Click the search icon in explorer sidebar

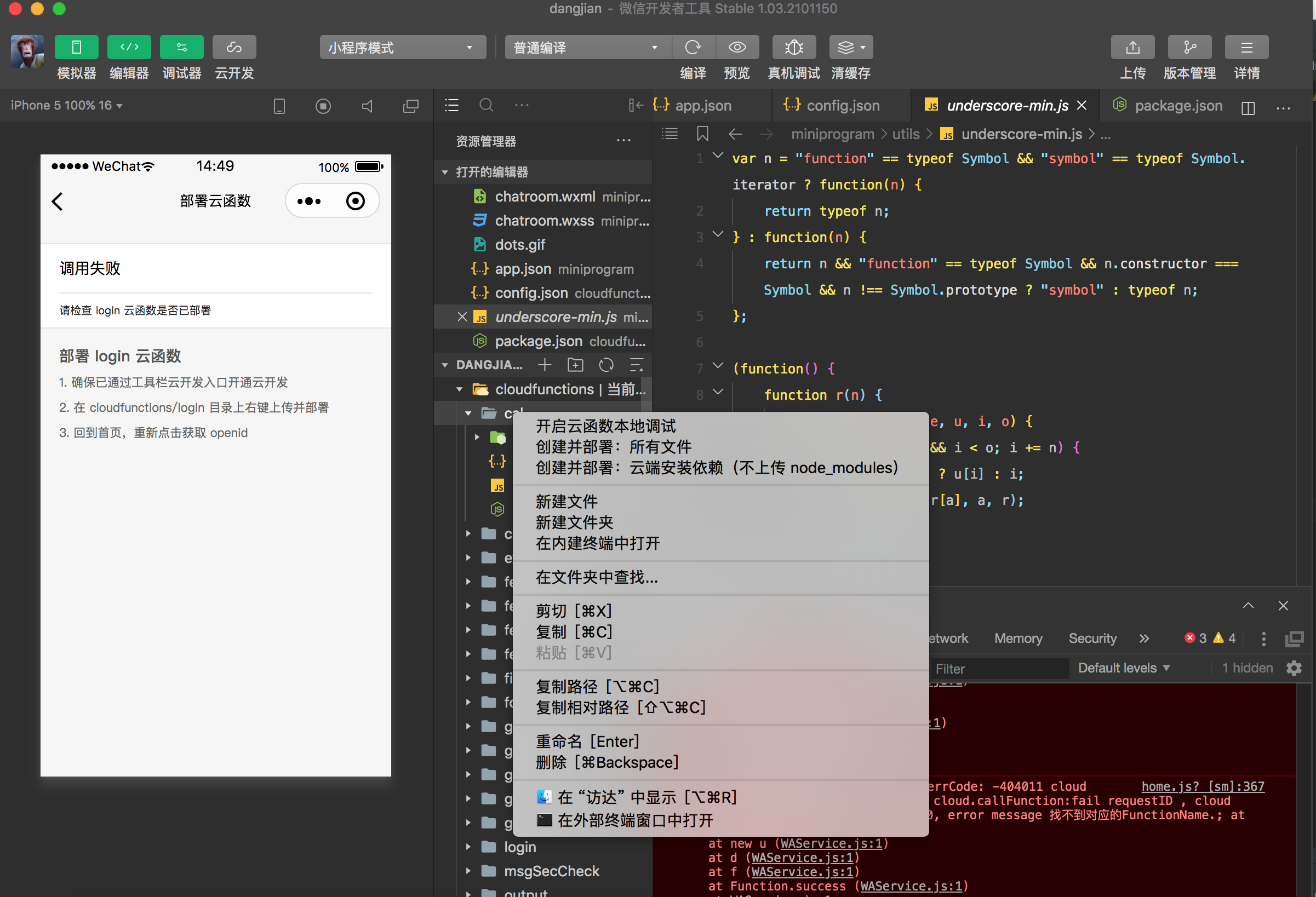click(x=486, y=105)
